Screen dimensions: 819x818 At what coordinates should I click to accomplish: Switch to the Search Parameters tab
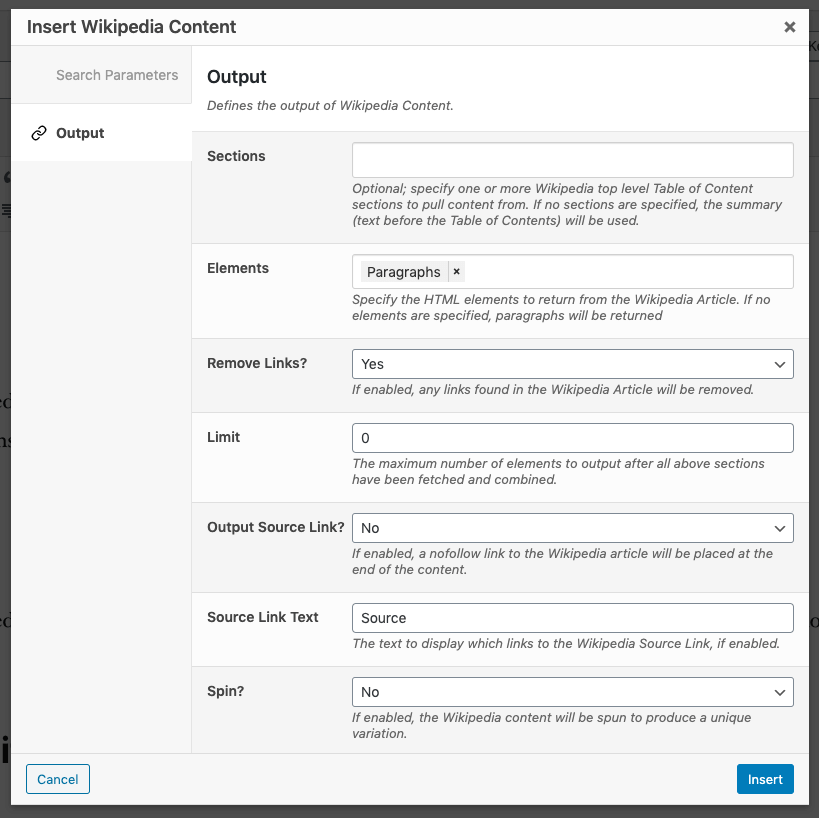point(101,75)
